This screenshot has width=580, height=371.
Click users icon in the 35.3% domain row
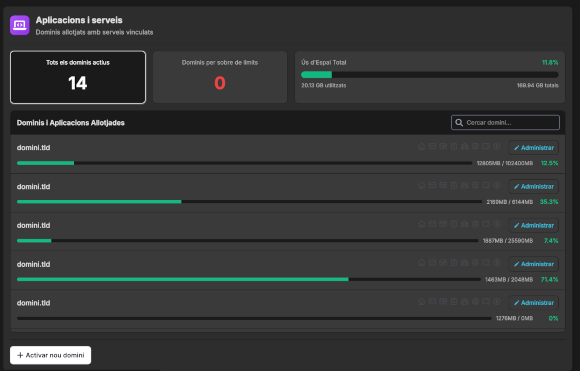tap(465, 185)
